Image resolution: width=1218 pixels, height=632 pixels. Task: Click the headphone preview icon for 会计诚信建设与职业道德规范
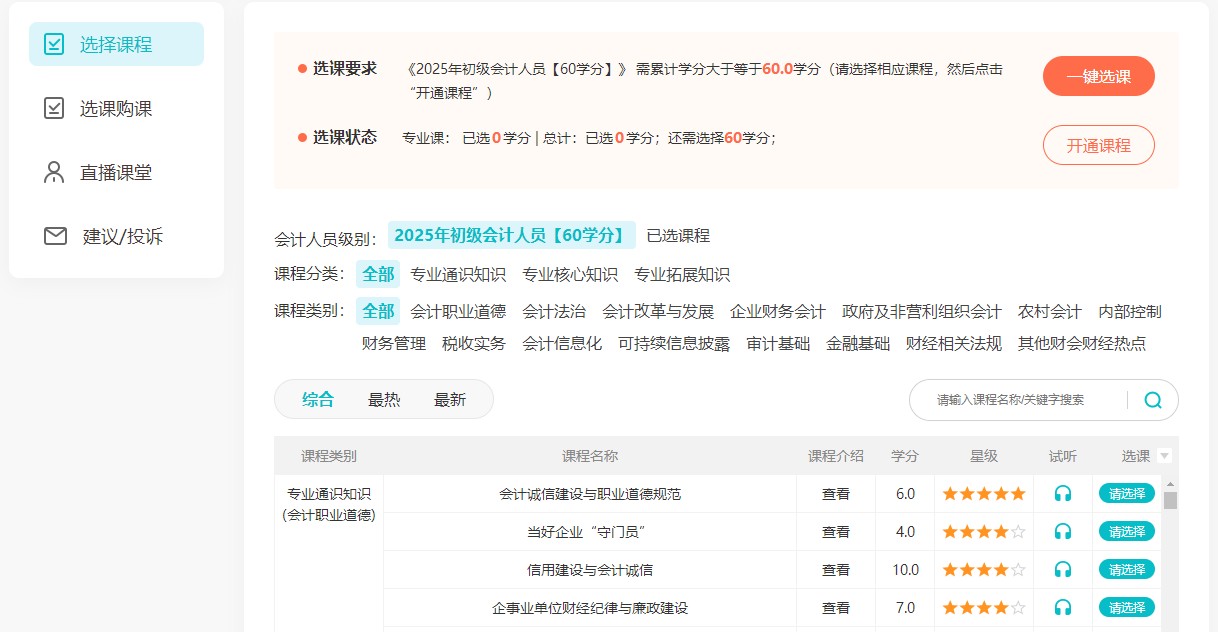tap(1062, 493)
